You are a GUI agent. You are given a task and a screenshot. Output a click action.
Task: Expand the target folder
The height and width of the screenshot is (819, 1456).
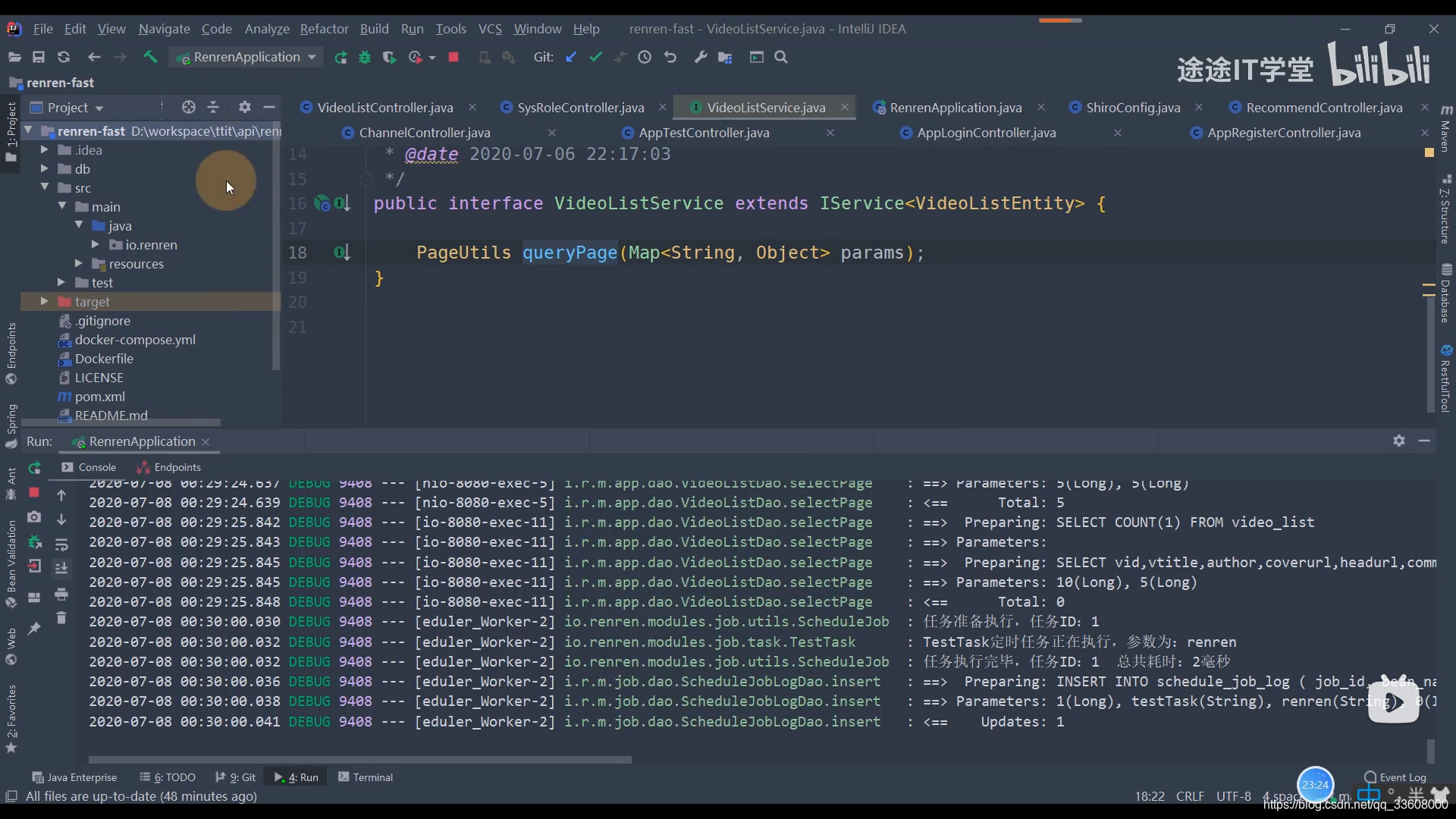click(44, 301)
